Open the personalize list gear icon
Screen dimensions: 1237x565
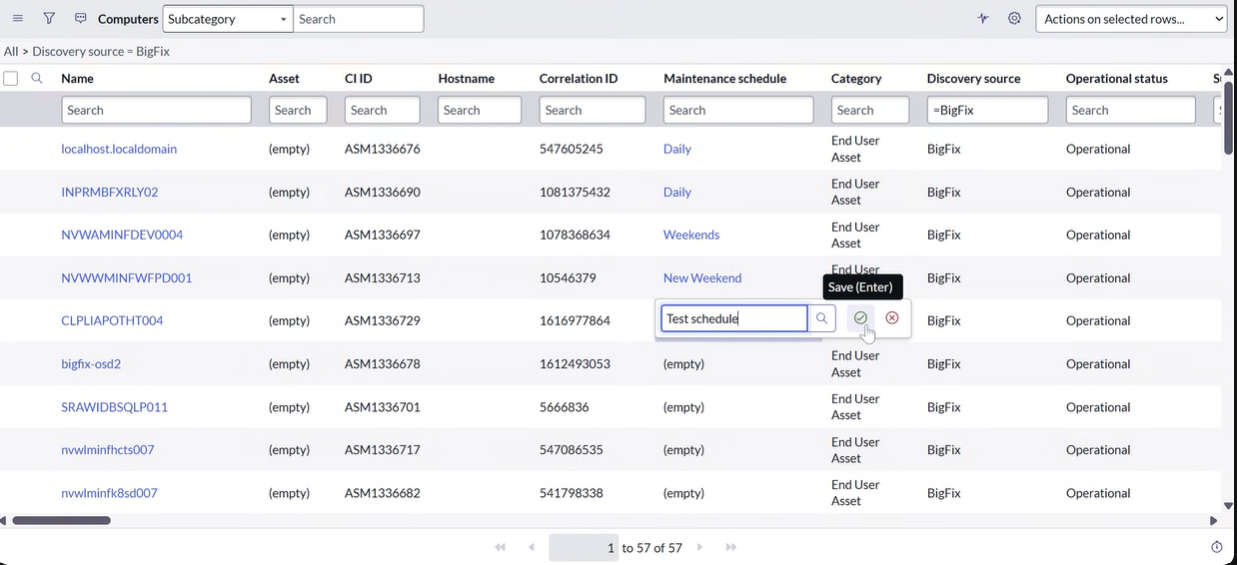point(1014,19)
